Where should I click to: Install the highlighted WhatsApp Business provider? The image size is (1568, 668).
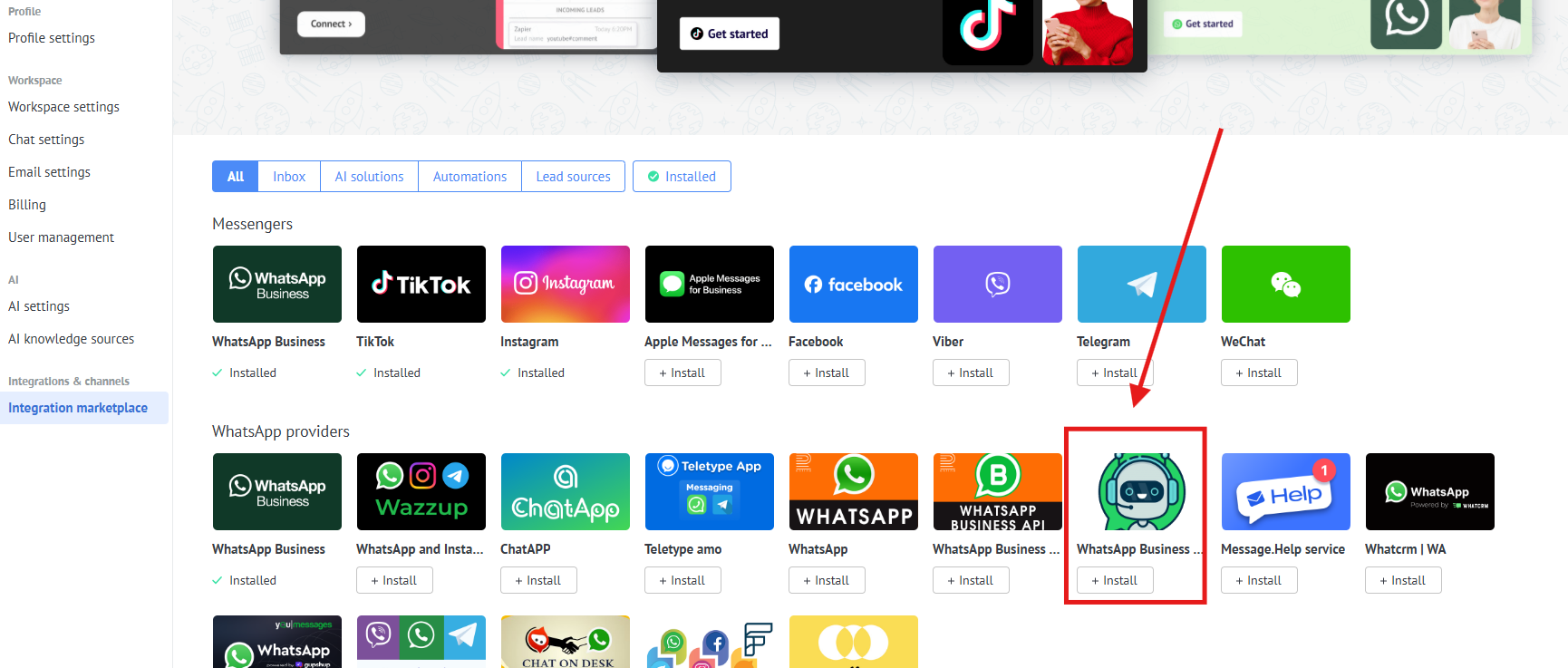tap(1115, 580)
